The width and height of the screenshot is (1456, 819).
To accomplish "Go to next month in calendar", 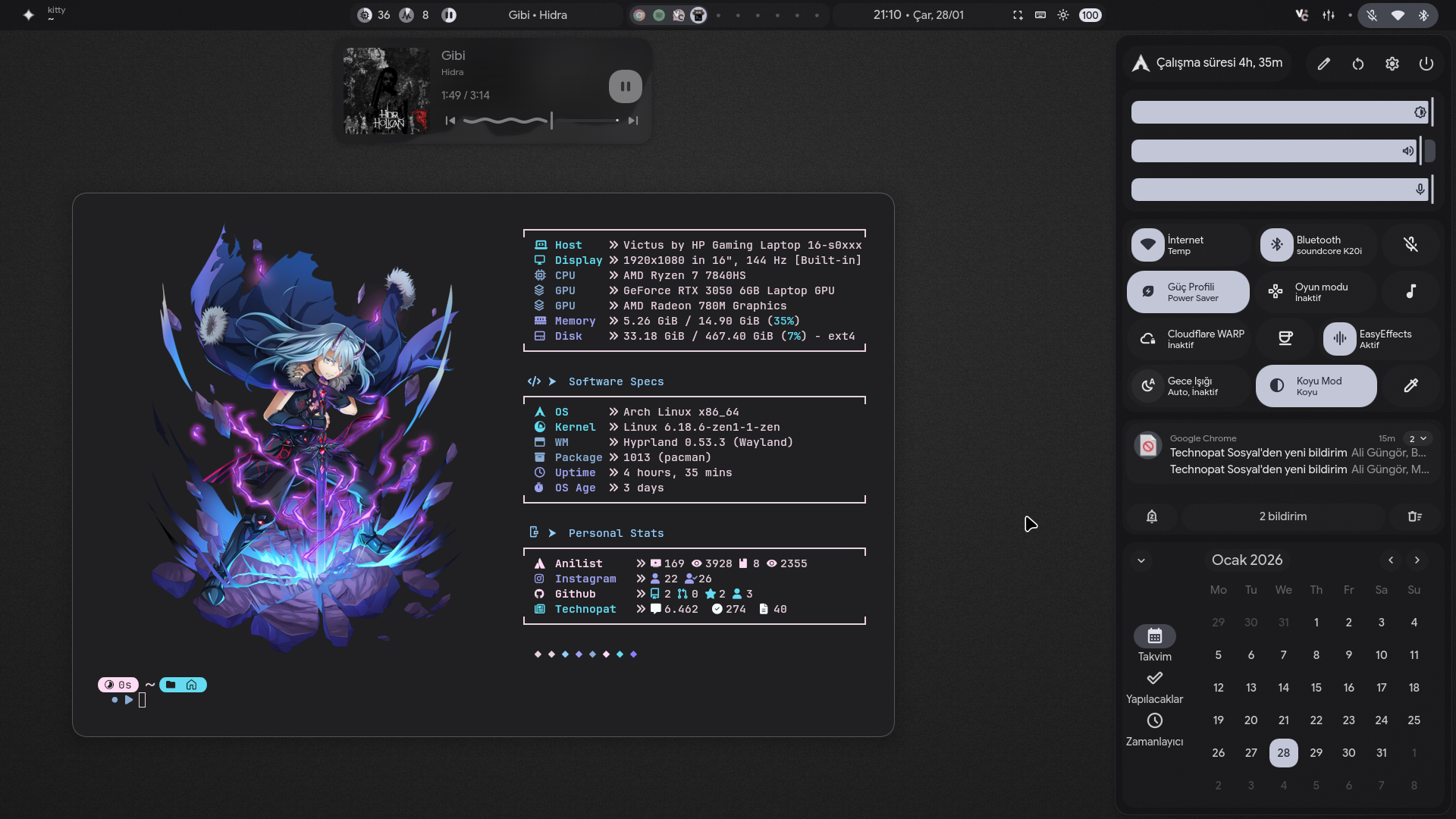I will tap(1417, 560).
